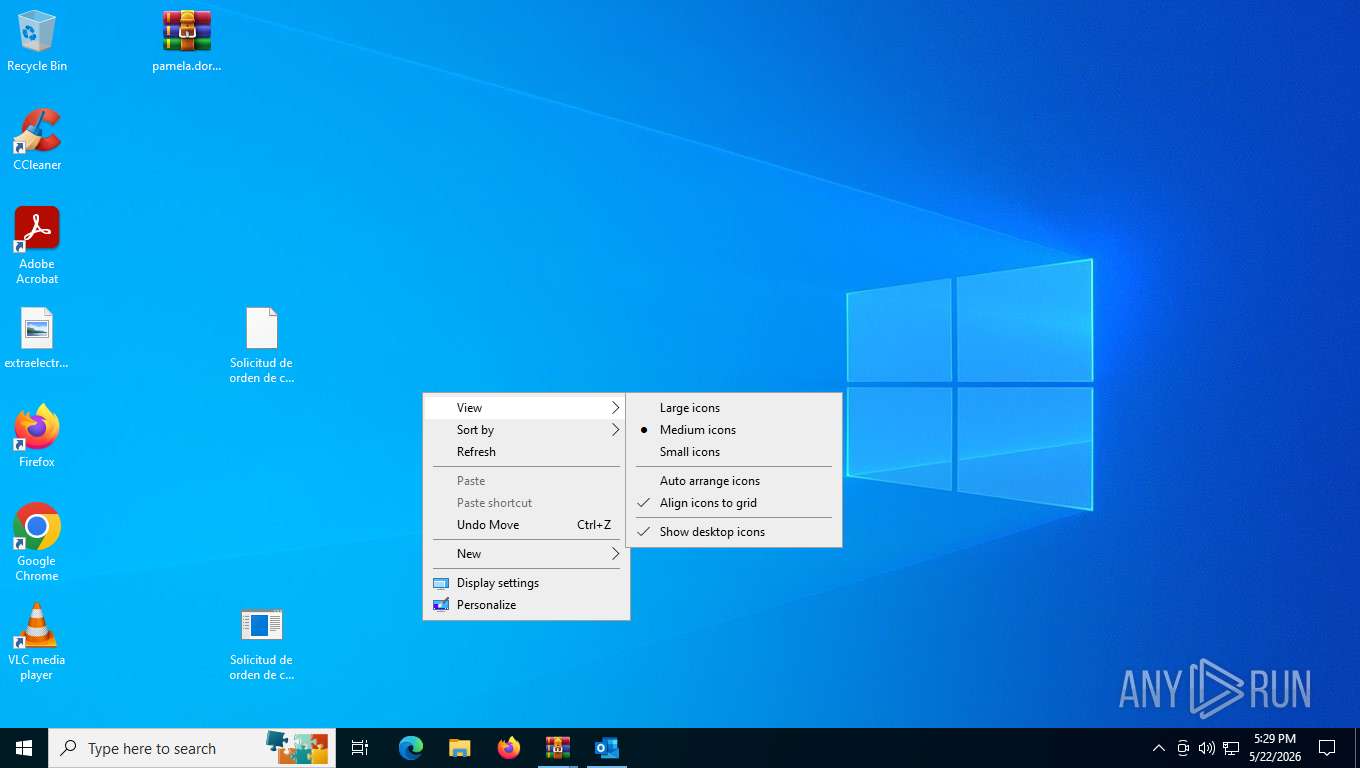Image resolution: width=1360 pixels, height=768 pixels.
Task: Click the search box in the taskbar
Action: (192, 748)
